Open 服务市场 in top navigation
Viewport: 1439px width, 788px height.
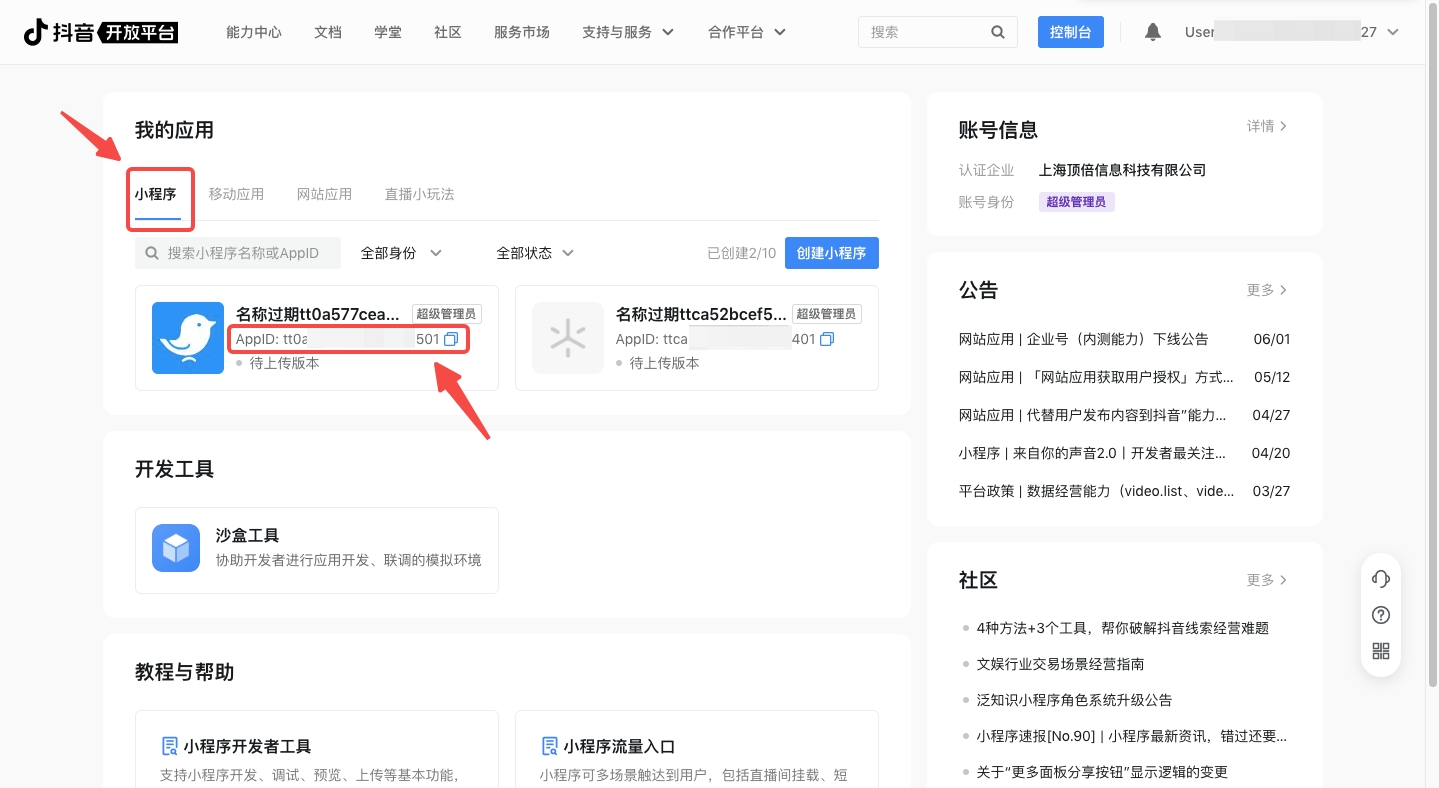[522, 32]
